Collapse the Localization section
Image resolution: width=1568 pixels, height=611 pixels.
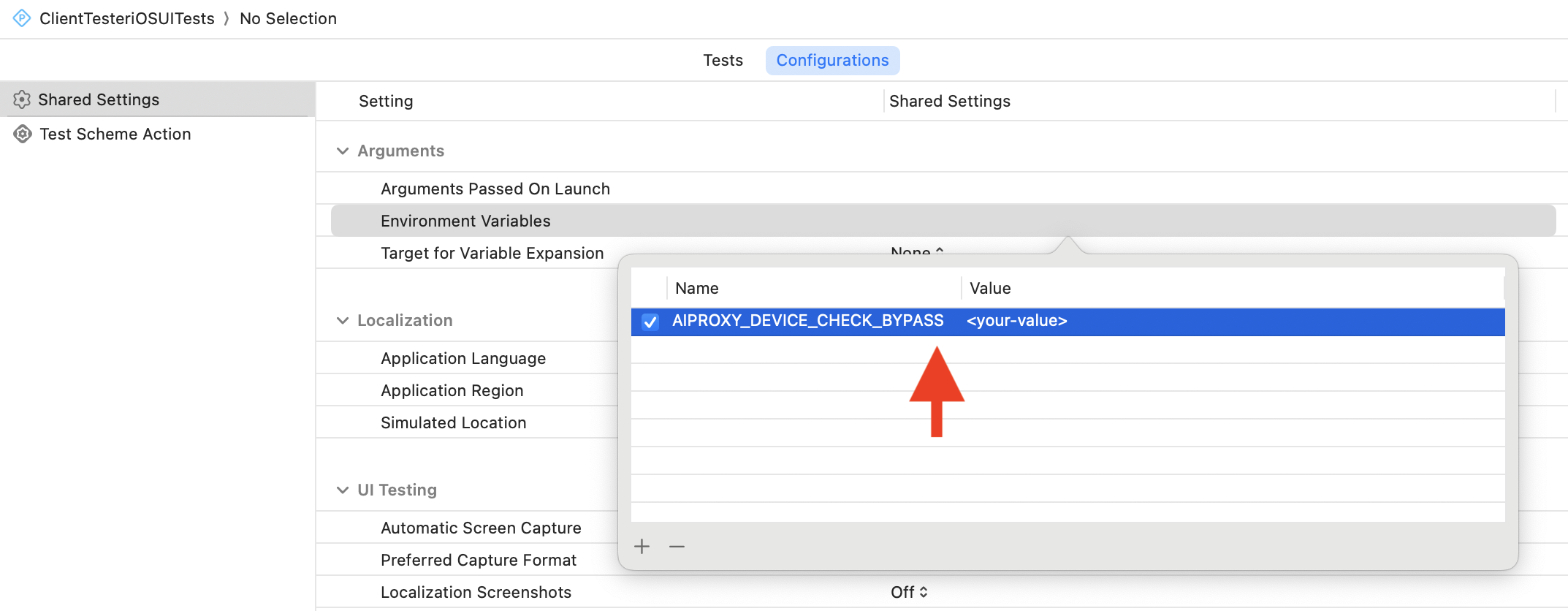[x=343, y=320]
